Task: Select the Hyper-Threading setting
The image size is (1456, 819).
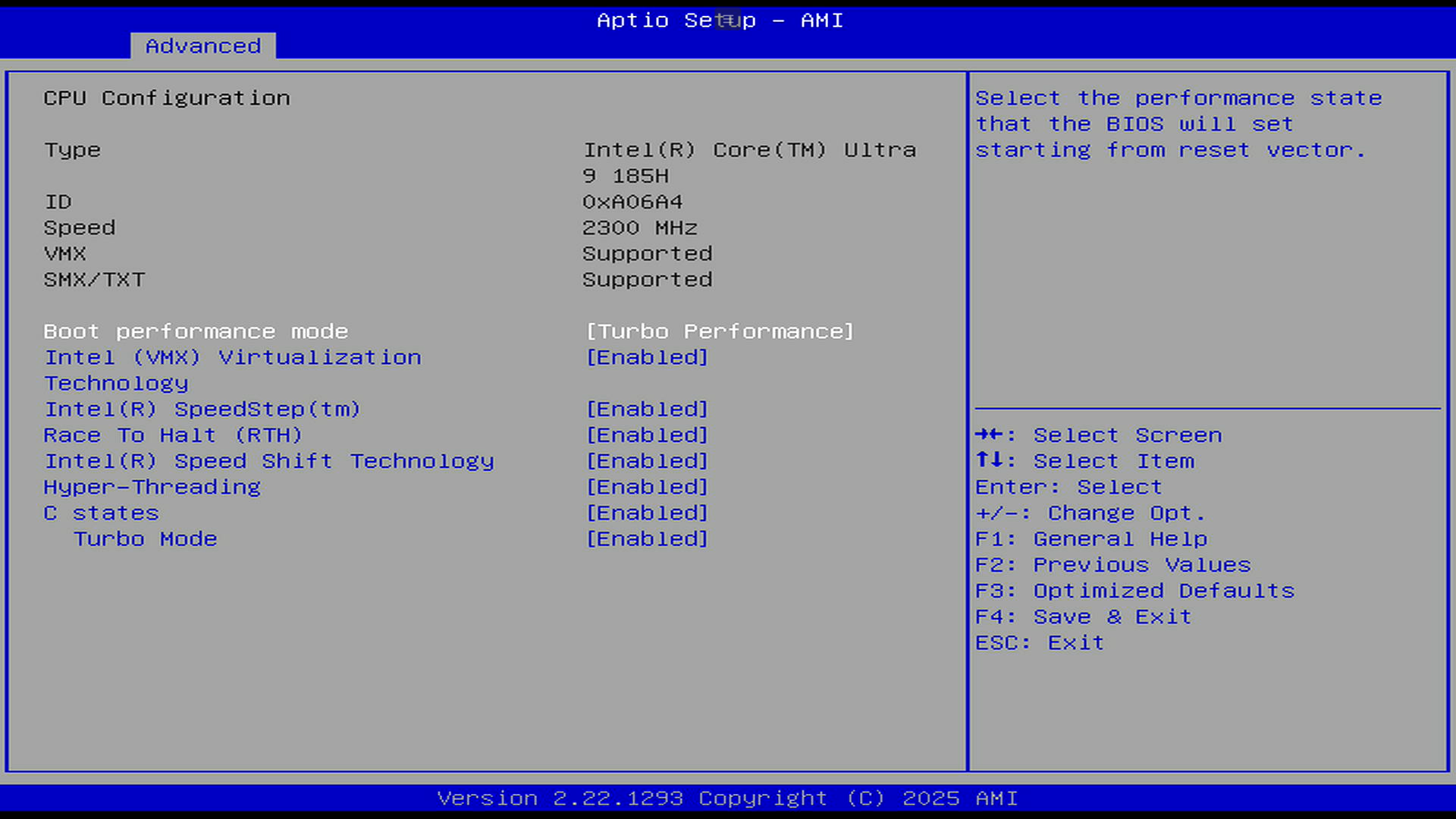Action: 152,487
